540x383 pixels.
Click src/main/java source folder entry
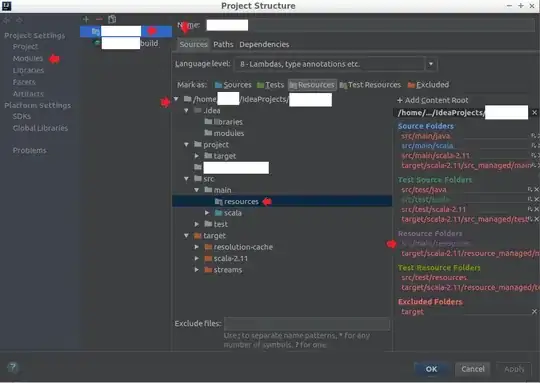[x=426, y=136]
